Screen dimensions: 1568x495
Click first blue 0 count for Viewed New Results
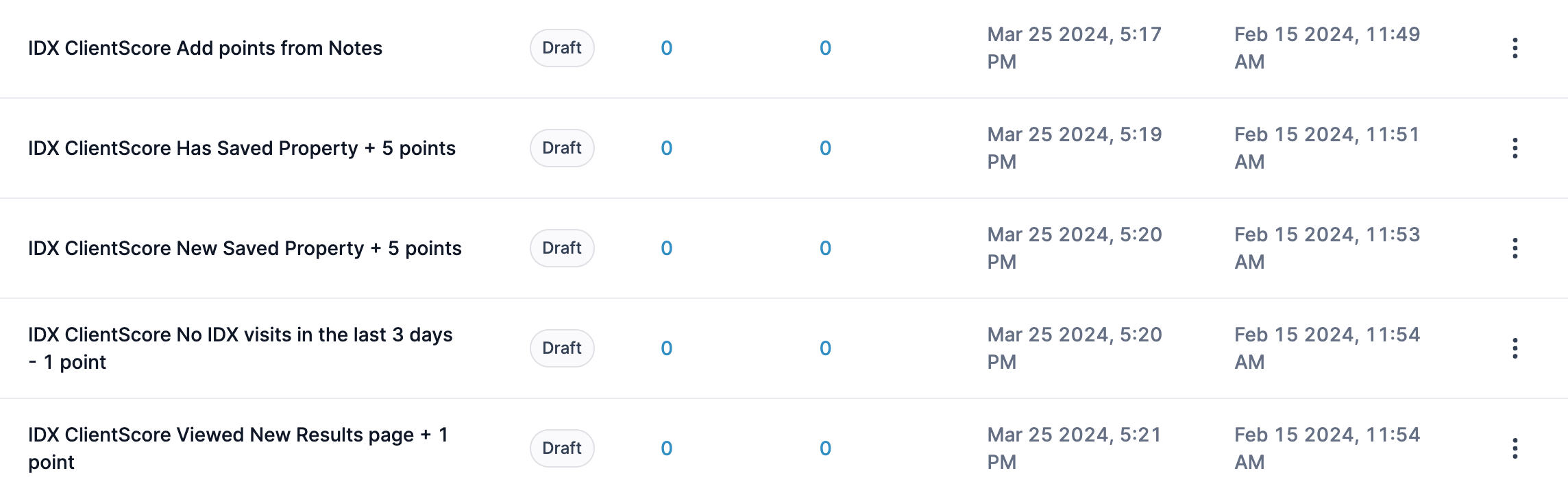(x=666, y=448)
